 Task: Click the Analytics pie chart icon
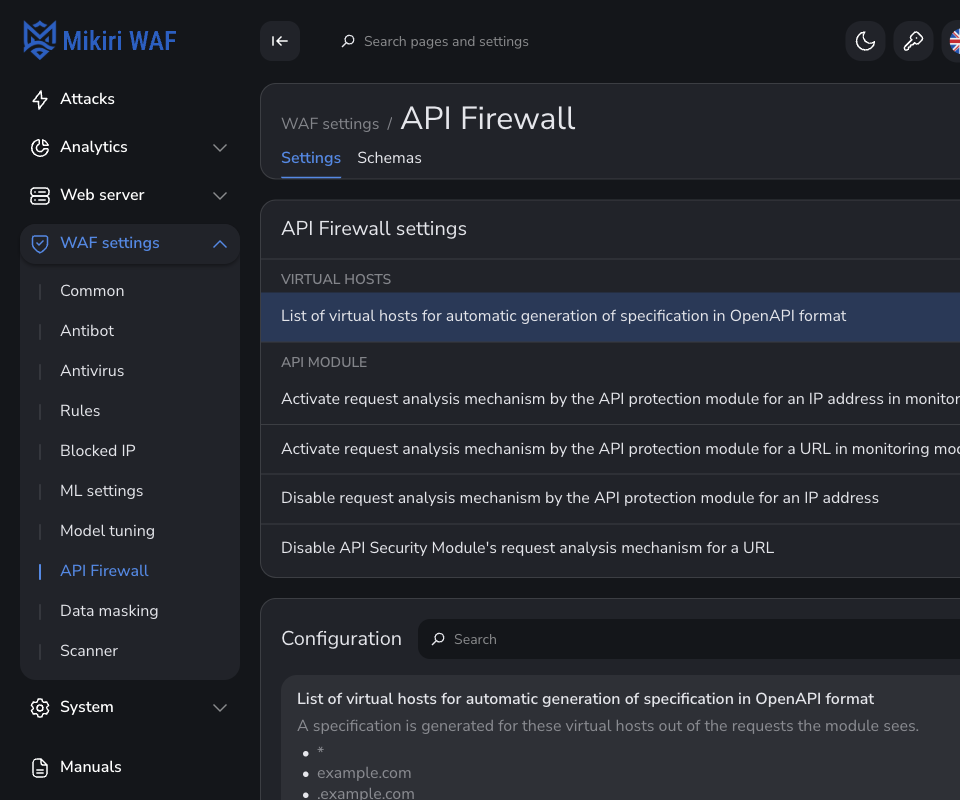coord(40,148)
